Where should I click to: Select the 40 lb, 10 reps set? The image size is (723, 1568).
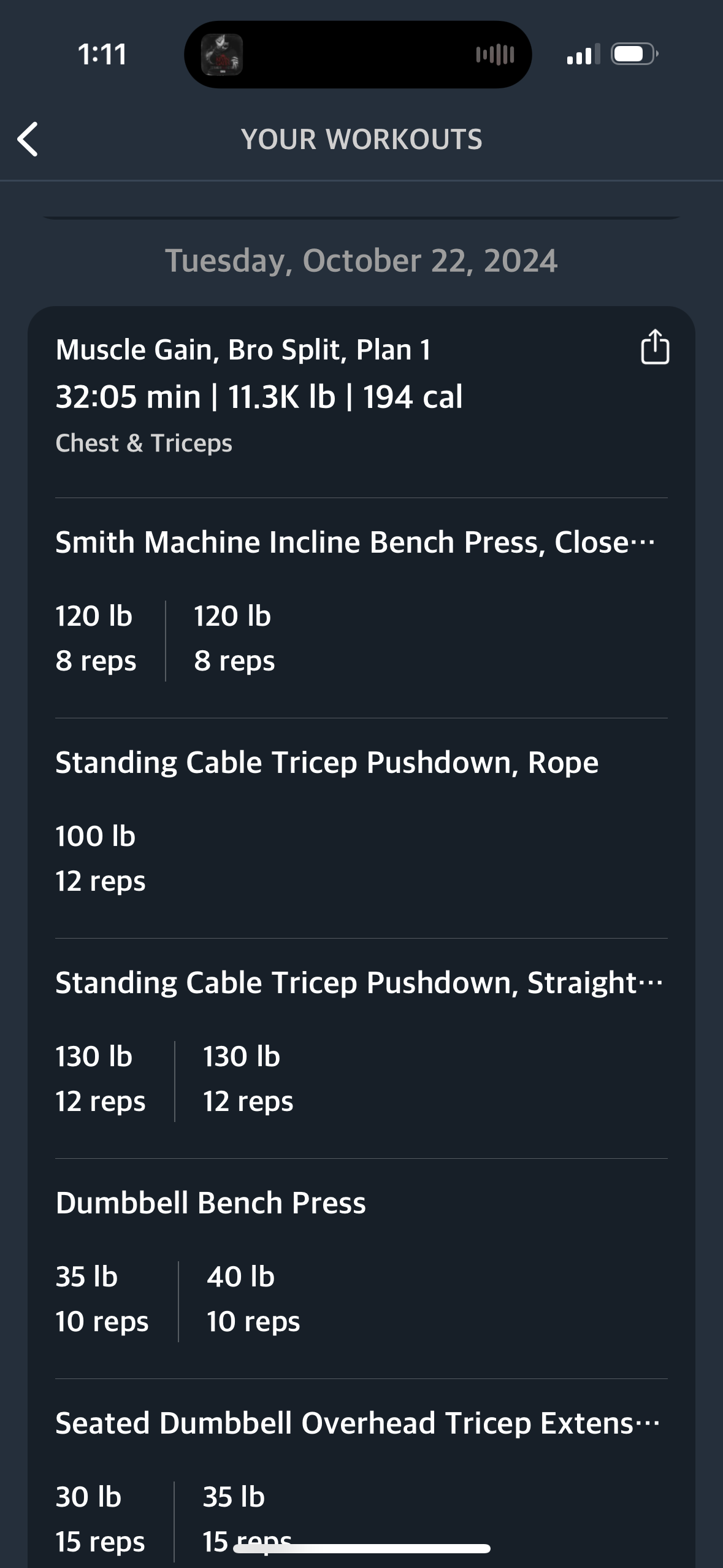click(x=253, y=1299)
